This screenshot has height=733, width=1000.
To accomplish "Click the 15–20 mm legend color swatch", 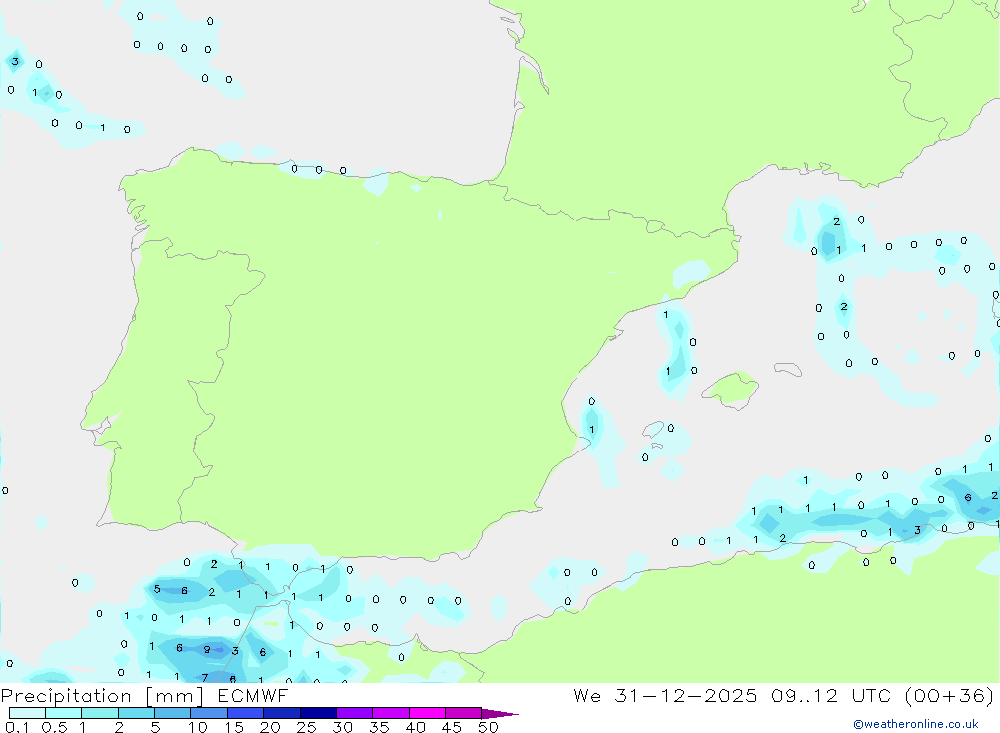I will coord(246,713).
